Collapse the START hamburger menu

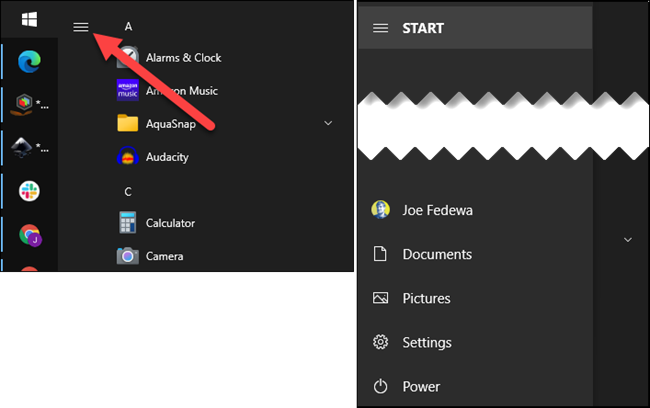coord(380,28)
